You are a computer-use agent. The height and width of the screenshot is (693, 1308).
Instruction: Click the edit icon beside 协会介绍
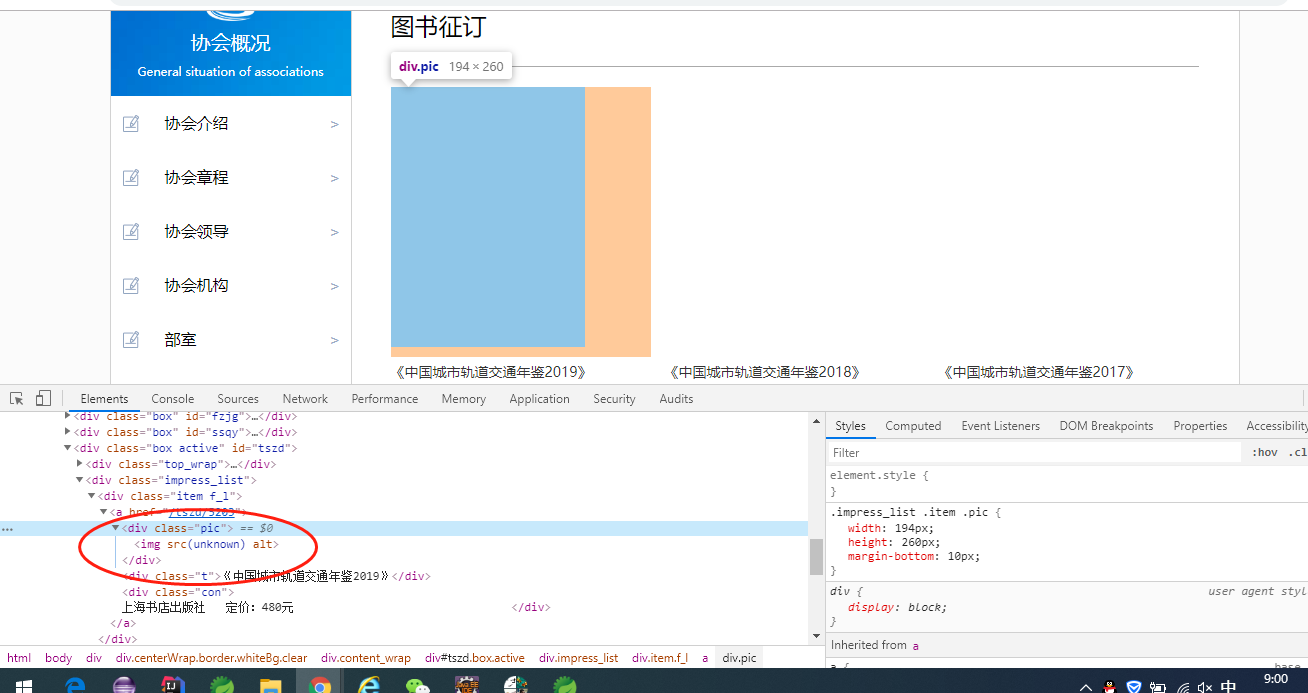[x=131, y=124]
